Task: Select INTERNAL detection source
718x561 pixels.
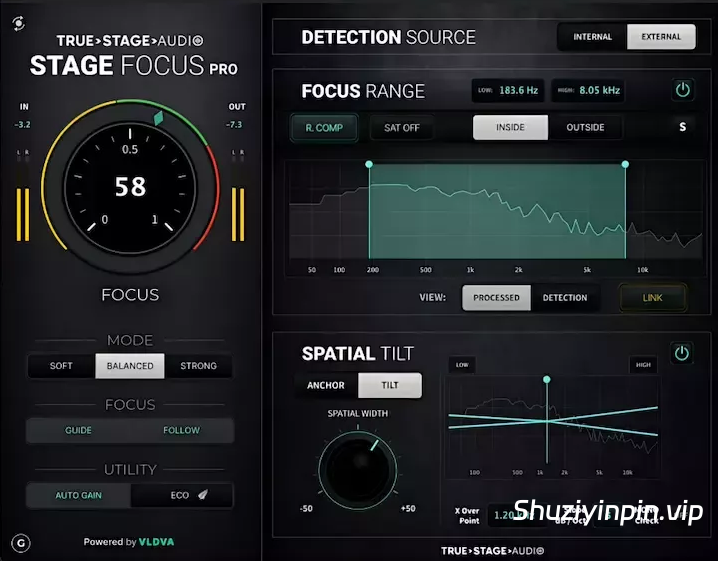Action: [x=593, y=37]
